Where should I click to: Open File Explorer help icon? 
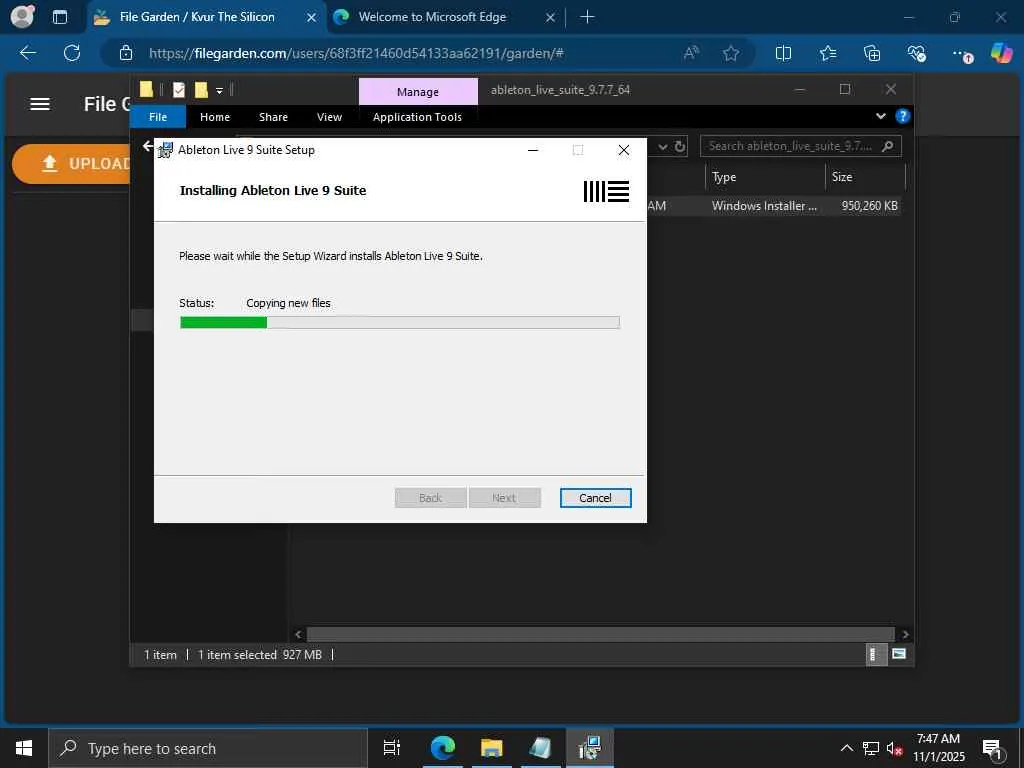[903, 116]
